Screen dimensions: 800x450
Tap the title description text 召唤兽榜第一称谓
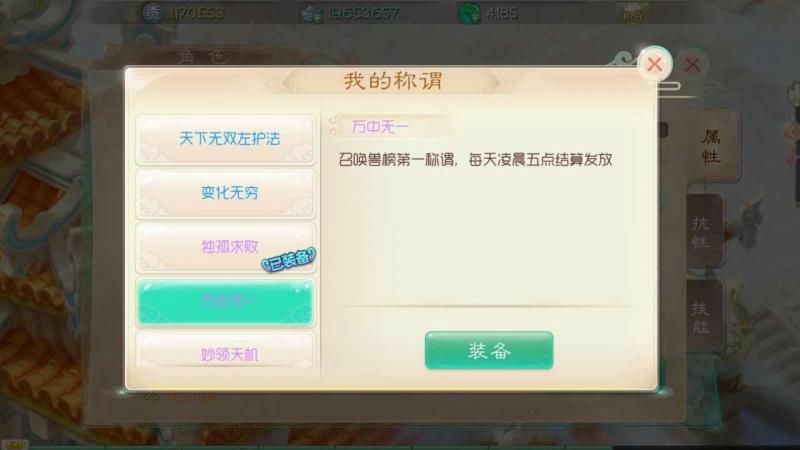[396, 160]
